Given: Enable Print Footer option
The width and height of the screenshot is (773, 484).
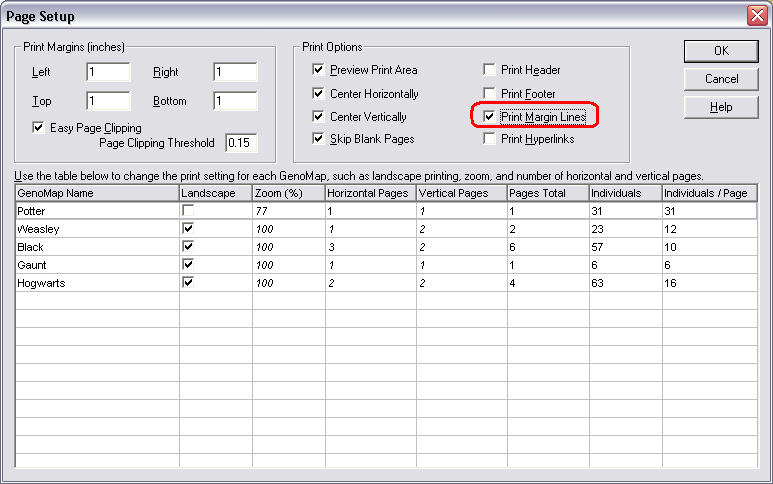Looking at the screenshot, I should 489,94.
